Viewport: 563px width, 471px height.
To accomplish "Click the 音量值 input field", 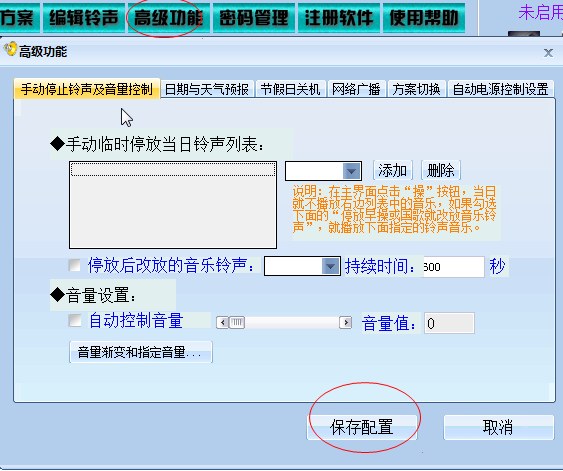I will click(449, 323).
